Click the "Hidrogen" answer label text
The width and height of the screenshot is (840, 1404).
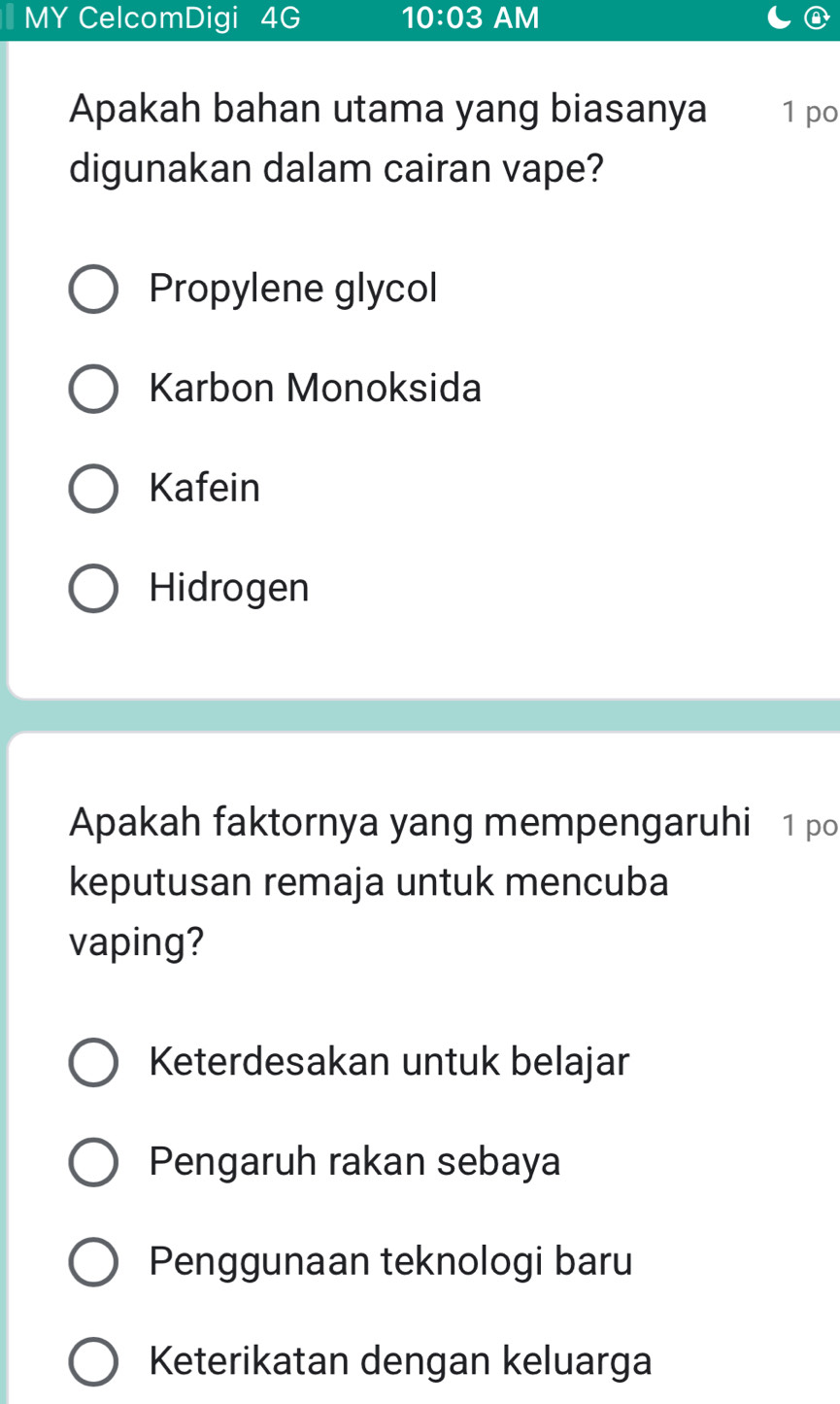229,588
